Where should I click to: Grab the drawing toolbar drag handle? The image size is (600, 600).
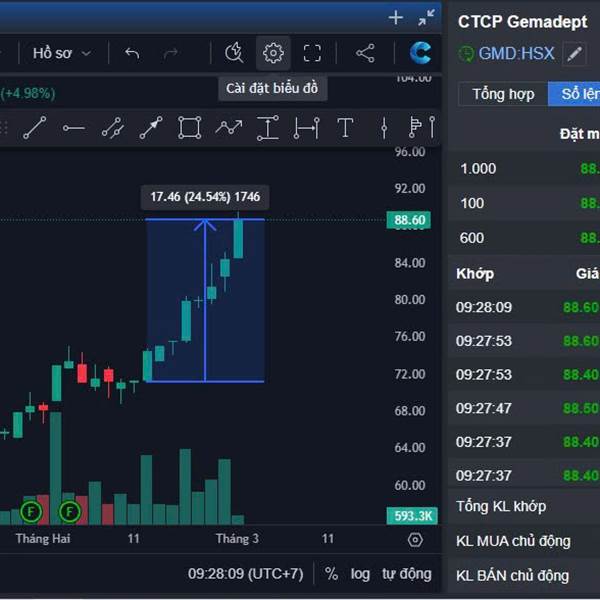click(x=4, y=128)
